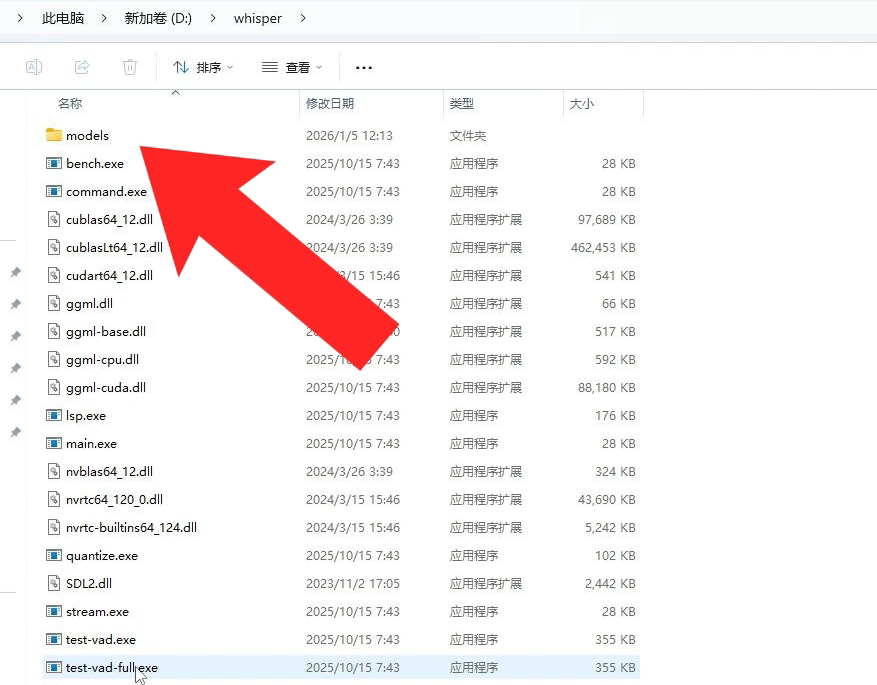
Task: Select the ggml-cpu.dll file icon
Action: click(x=54, y=359)
